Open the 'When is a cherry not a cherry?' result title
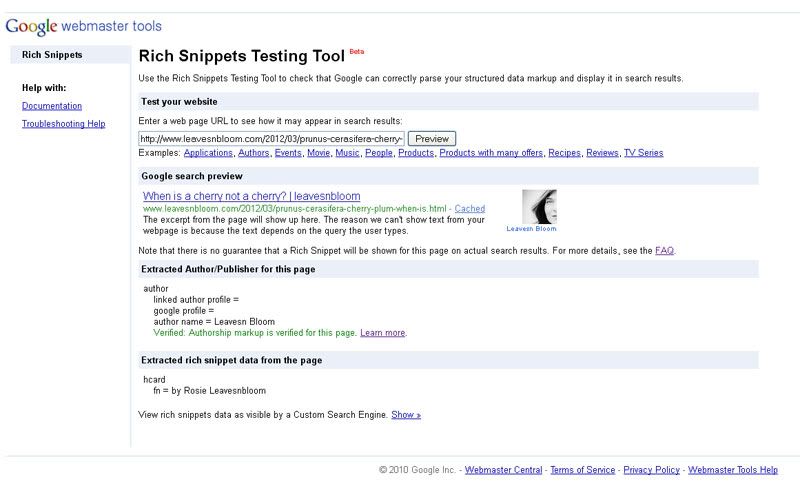Screen dimensions: 800x504 (x=252, y=196)
